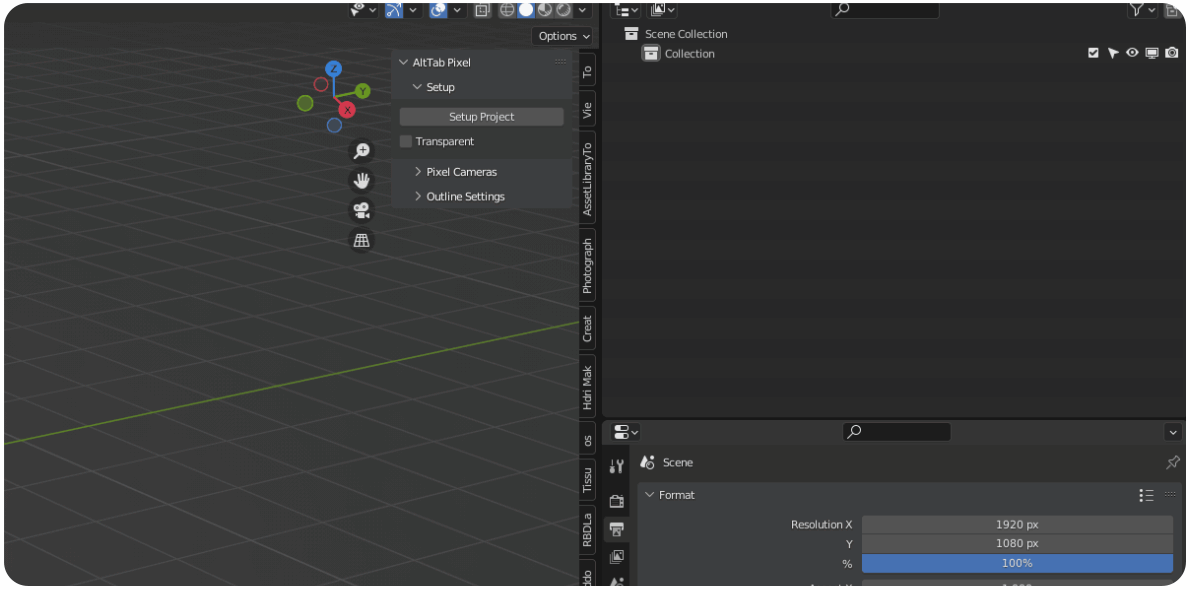
Task: Click the green Y axis gizmo ball
Action: 363,91
